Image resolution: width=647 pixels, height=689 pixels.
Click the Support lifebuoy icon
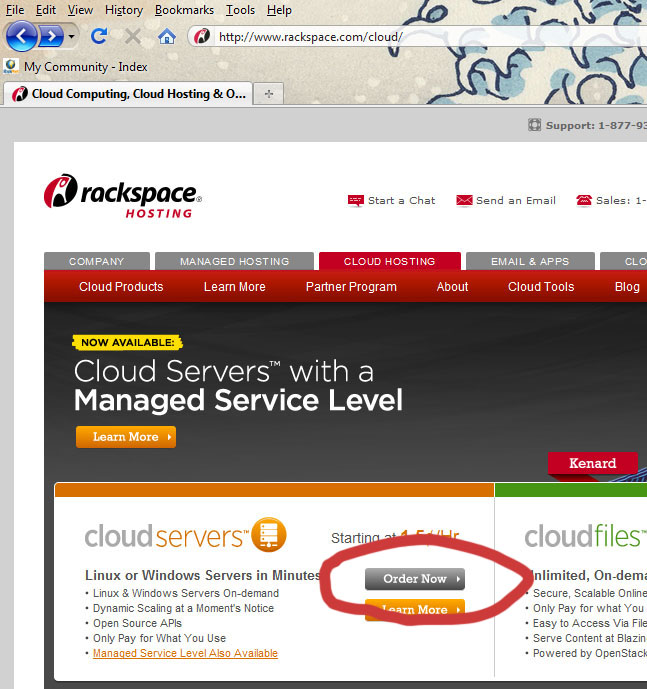534,125
